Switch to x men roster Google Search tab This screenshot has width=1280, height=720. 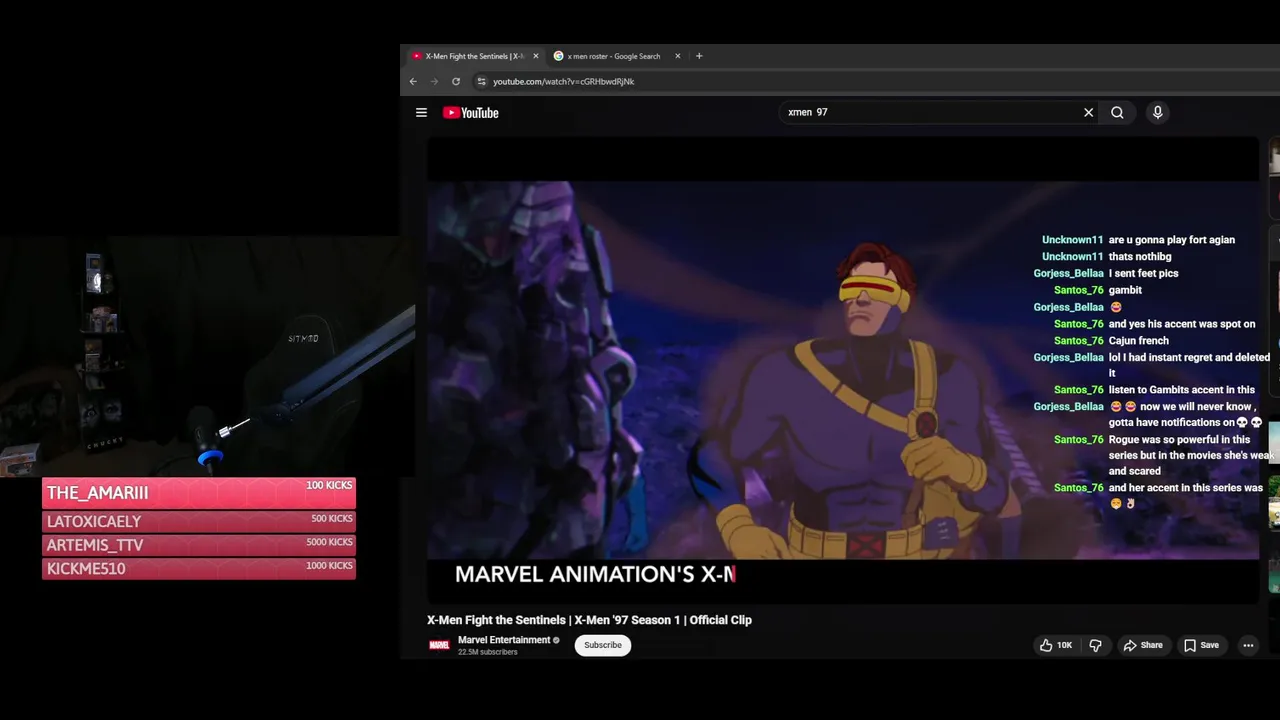(x=614, y=56)
